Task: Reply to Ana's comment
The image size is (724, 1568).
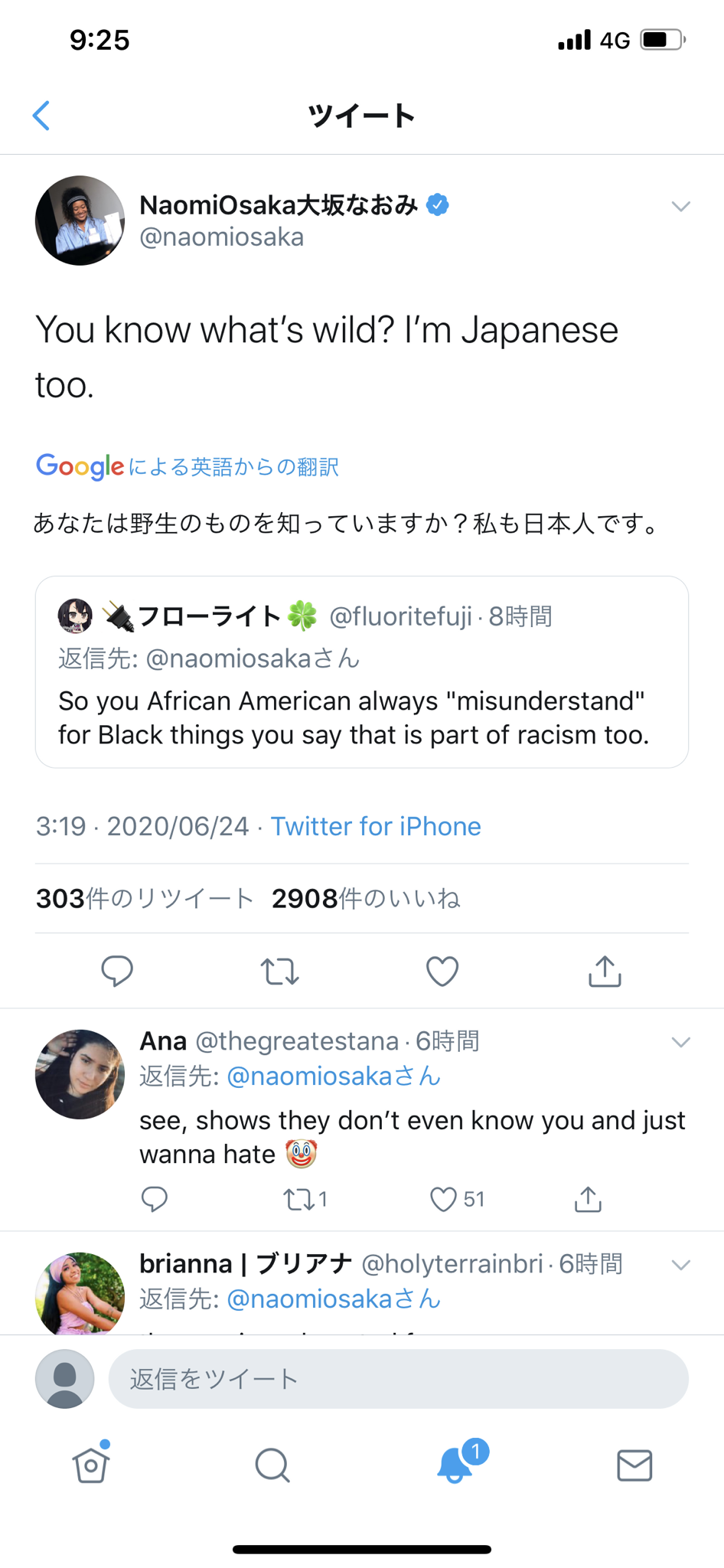Action: [154, 1199]
